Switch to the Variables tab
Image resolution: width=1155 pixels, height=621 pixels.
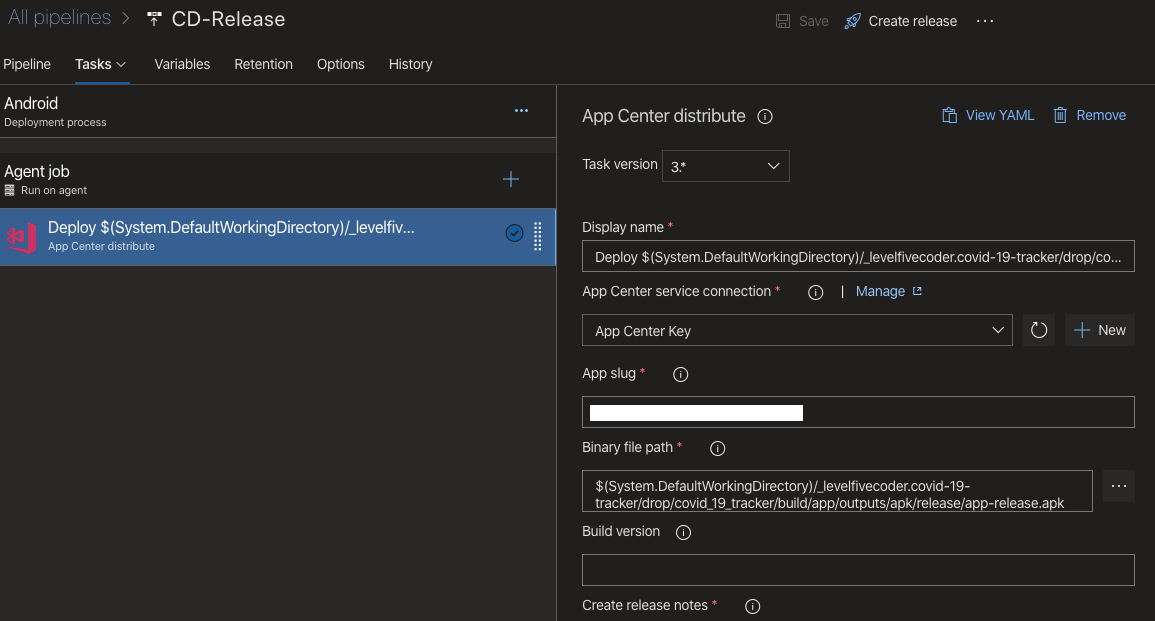182,64
